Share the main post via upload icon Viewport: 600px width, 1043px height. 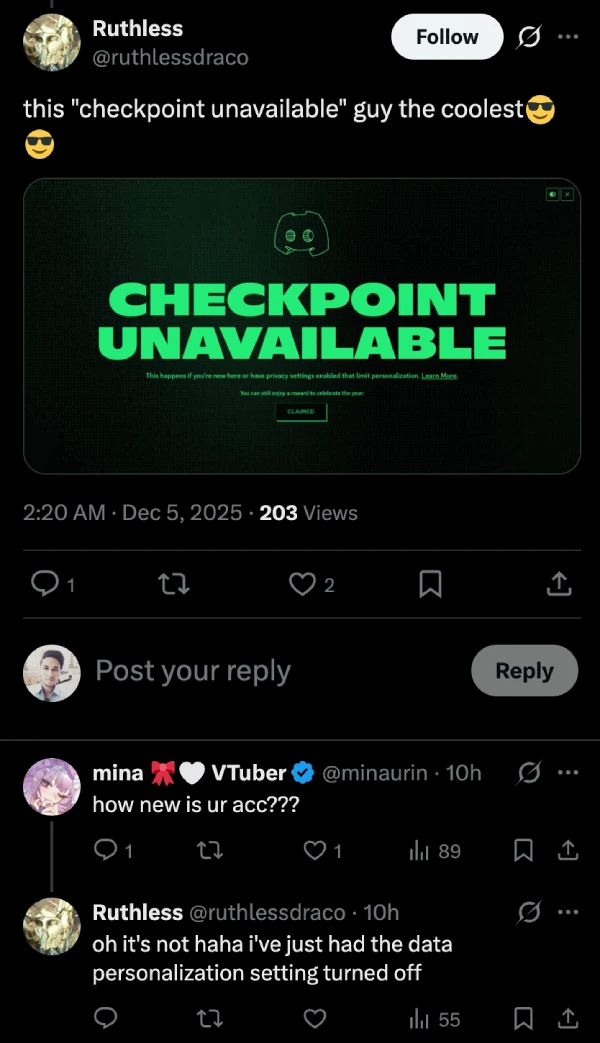click(559, 584)
